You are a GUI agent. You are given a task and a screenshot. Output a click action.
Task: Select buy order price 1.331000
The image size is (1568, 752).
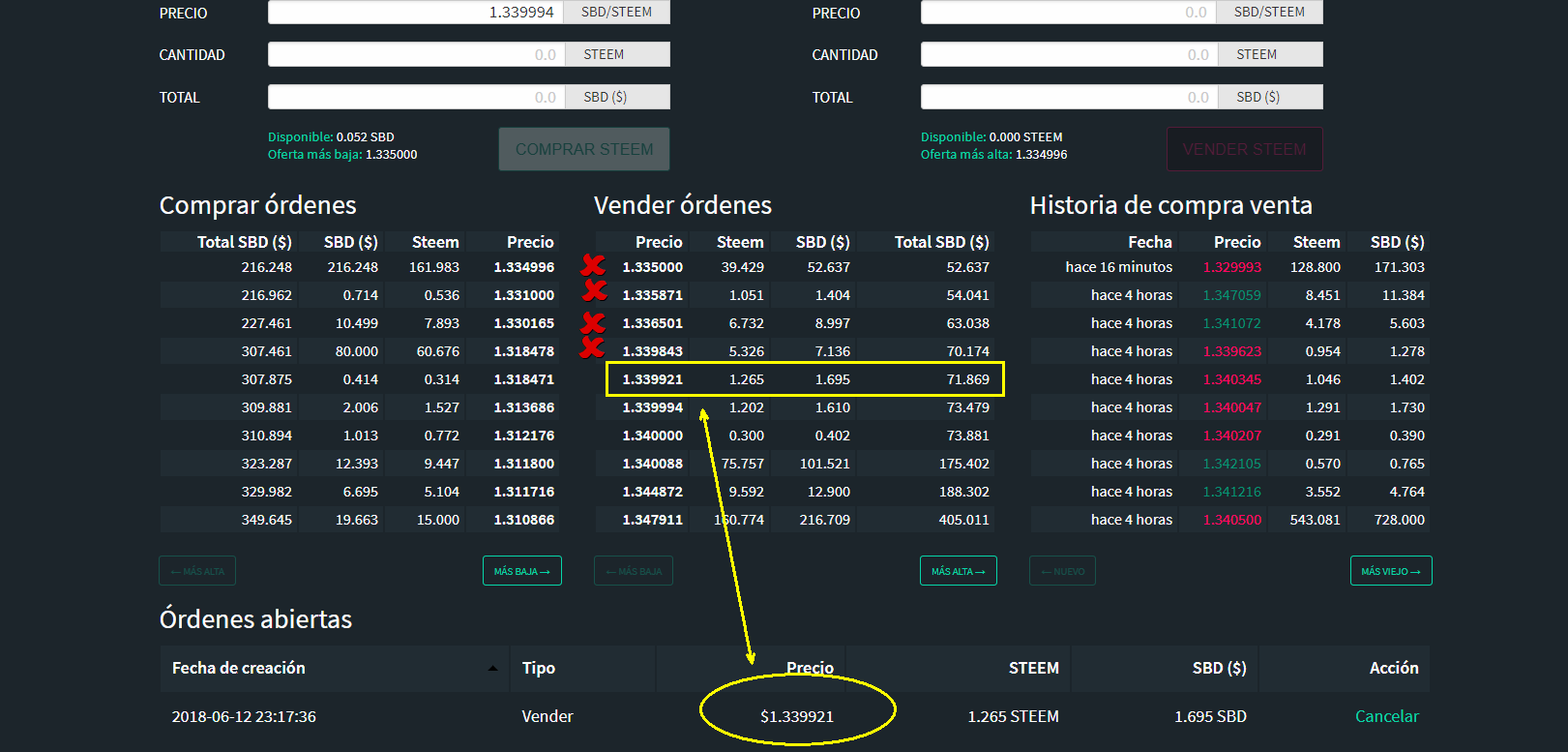[524, 296]
